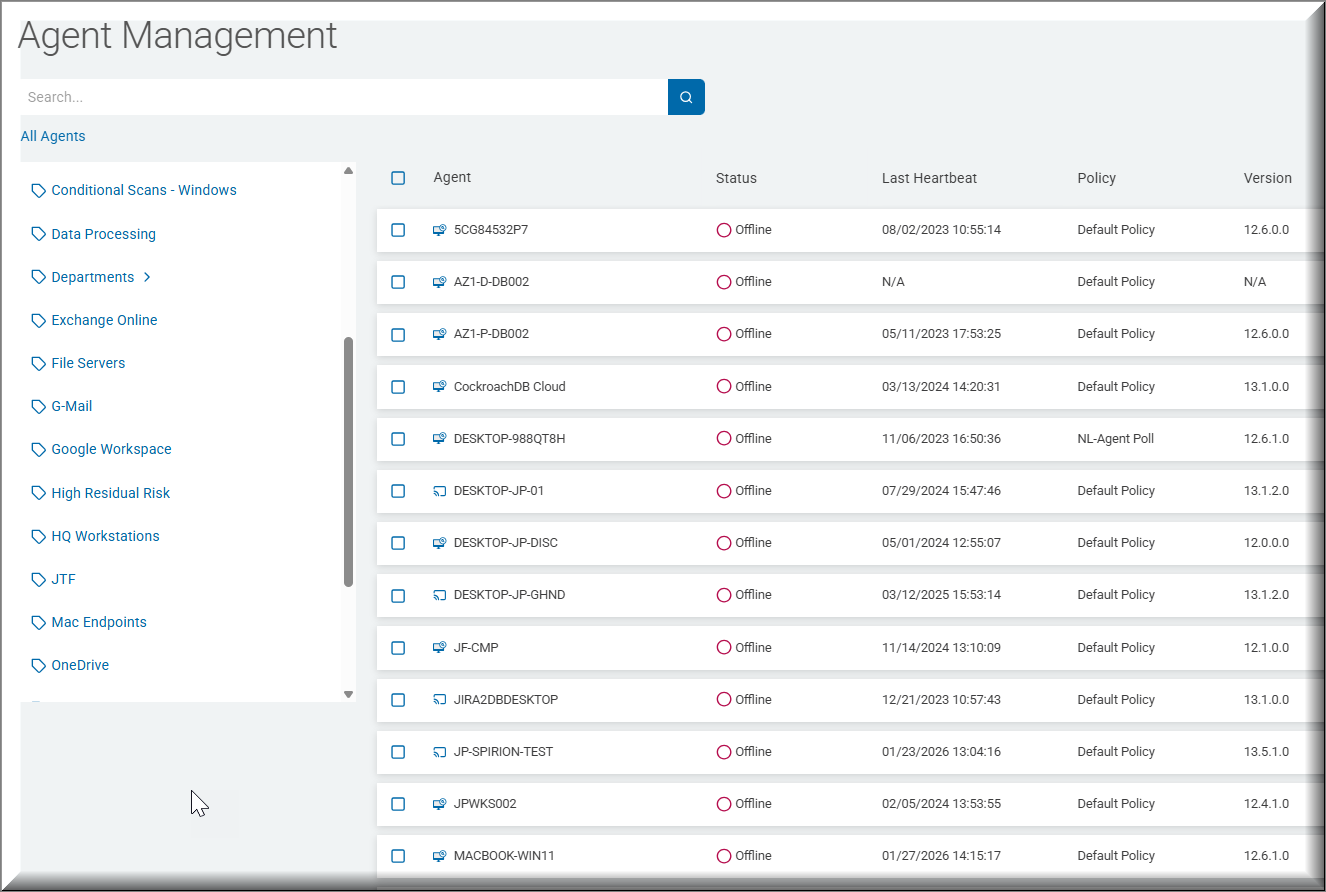Click the tag icon beside High Residual Risk
The width and height of the screenshot is (1326, 892).
pos(39,493)
